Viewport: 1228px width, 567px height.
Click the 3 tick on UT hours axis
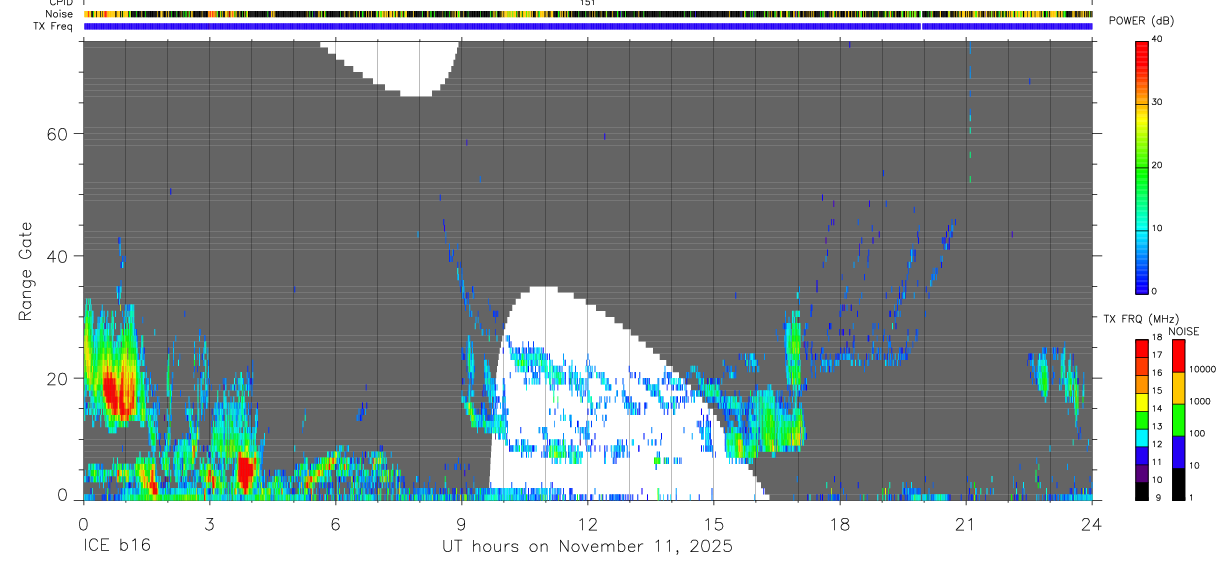click(x=209, y=523)
